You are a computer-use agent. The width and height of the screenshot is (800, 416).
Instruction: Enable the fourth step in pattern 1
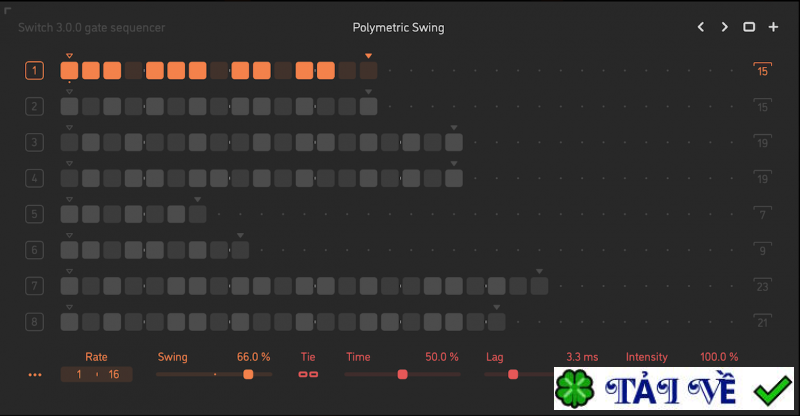click(133, 70)
